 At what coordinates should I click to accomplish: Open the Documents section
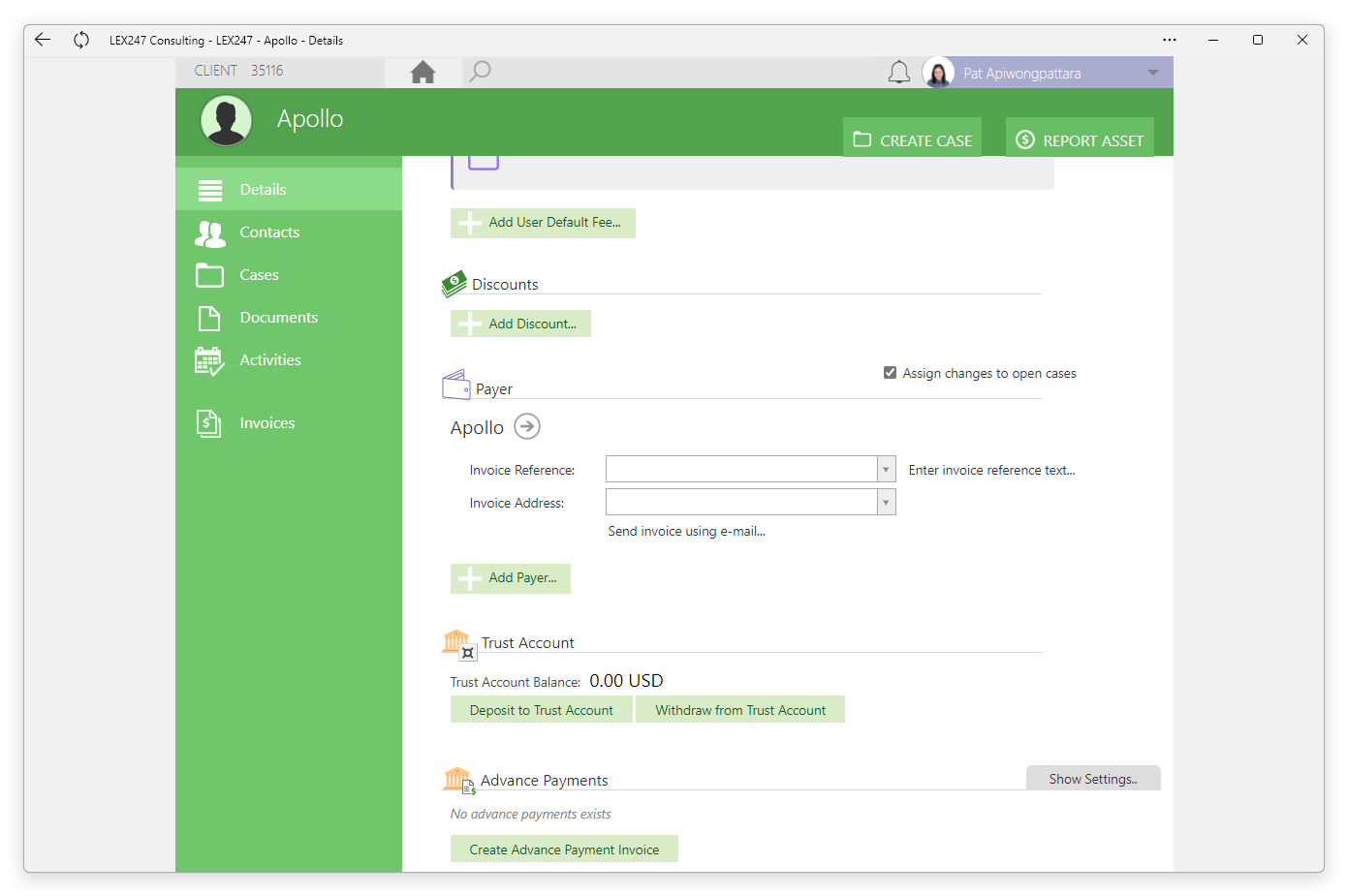pyautogui.click(x=289, y=318)
